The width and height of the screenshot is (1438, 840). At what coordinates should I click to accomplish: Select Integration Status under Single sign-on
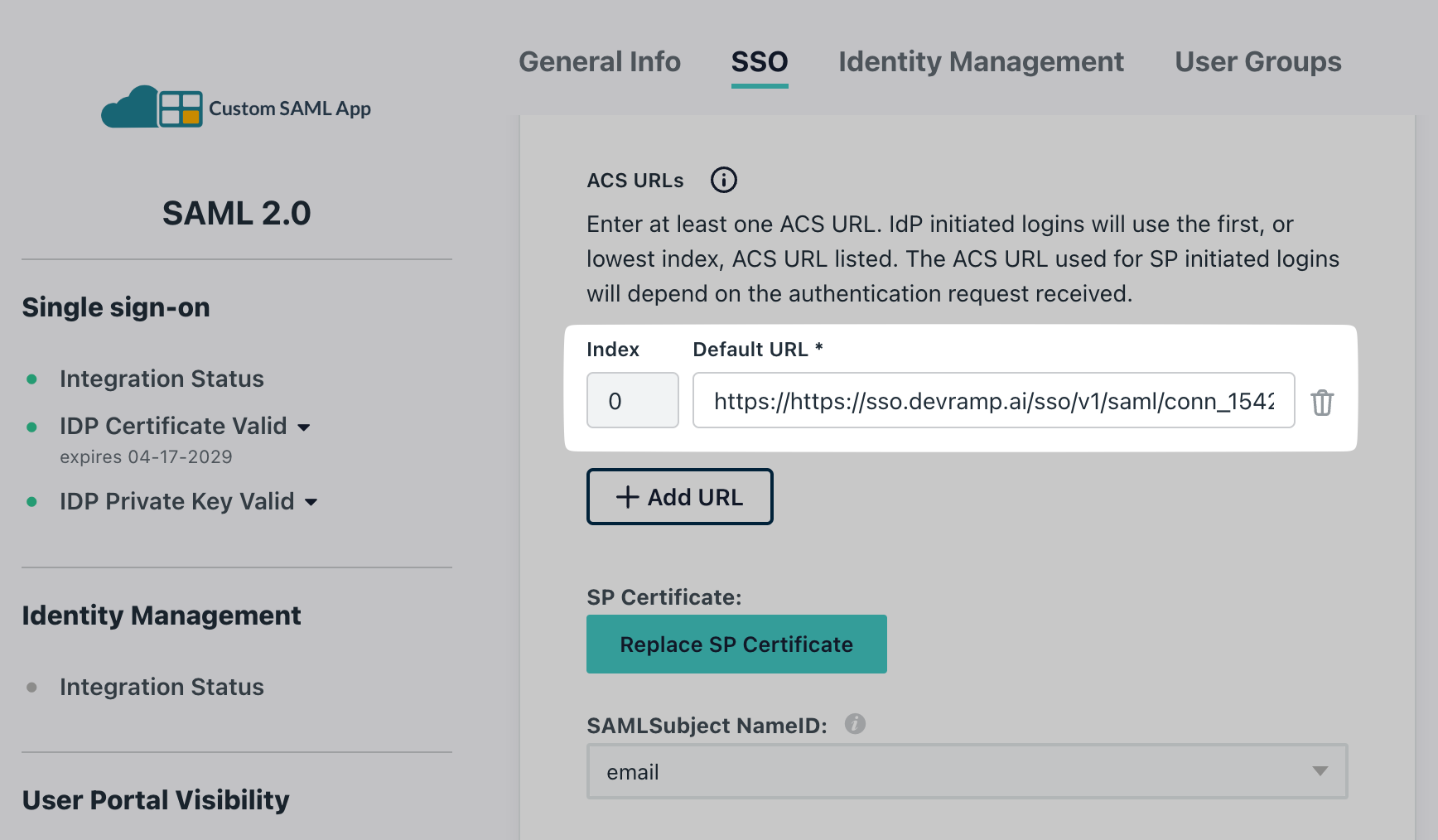click(x=162, y=379)
